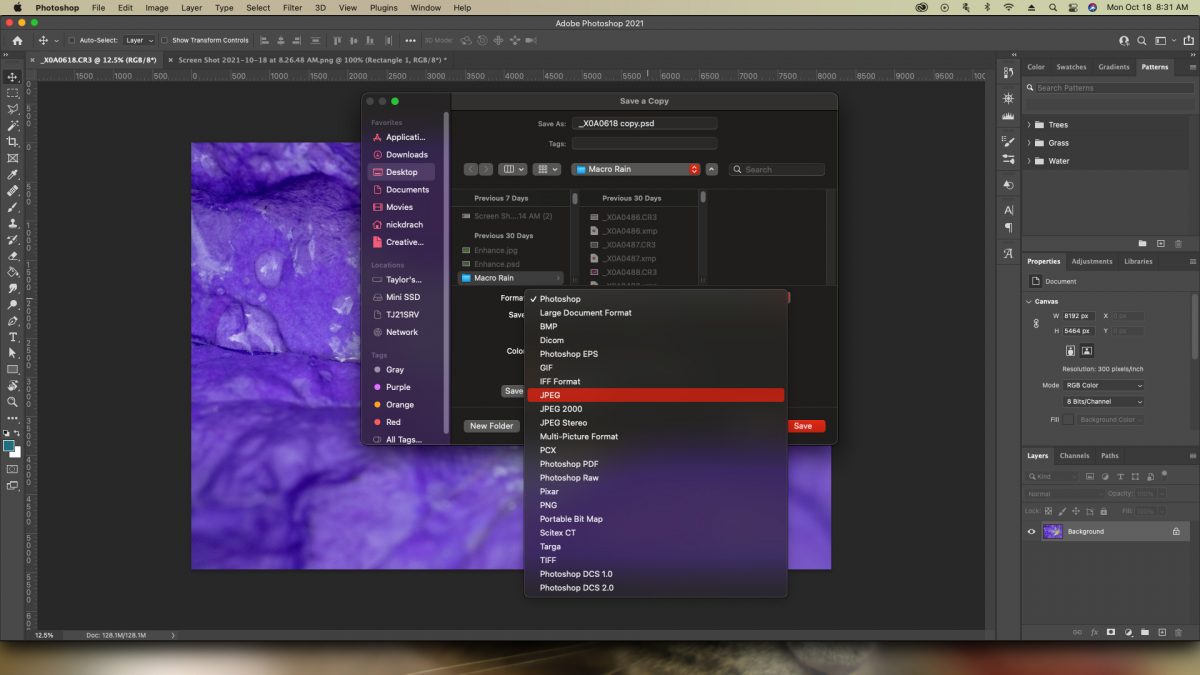1200x675 pixels.
Task: Click the lock icon on Background layer
Action: pyautogui.click(x=1176, y=531)
